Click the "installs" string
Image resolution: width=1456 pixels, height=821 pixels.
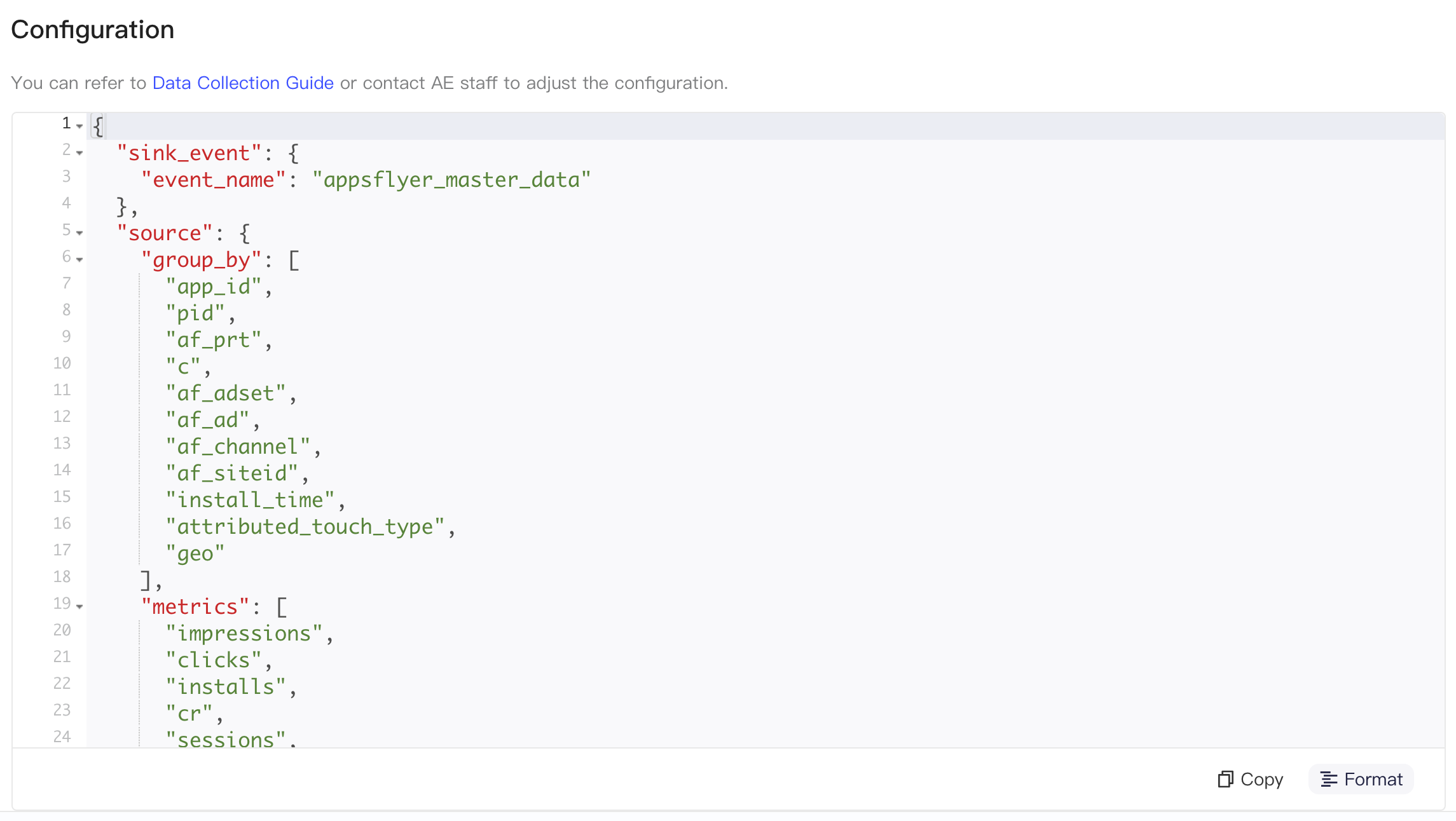pos(226,687)
